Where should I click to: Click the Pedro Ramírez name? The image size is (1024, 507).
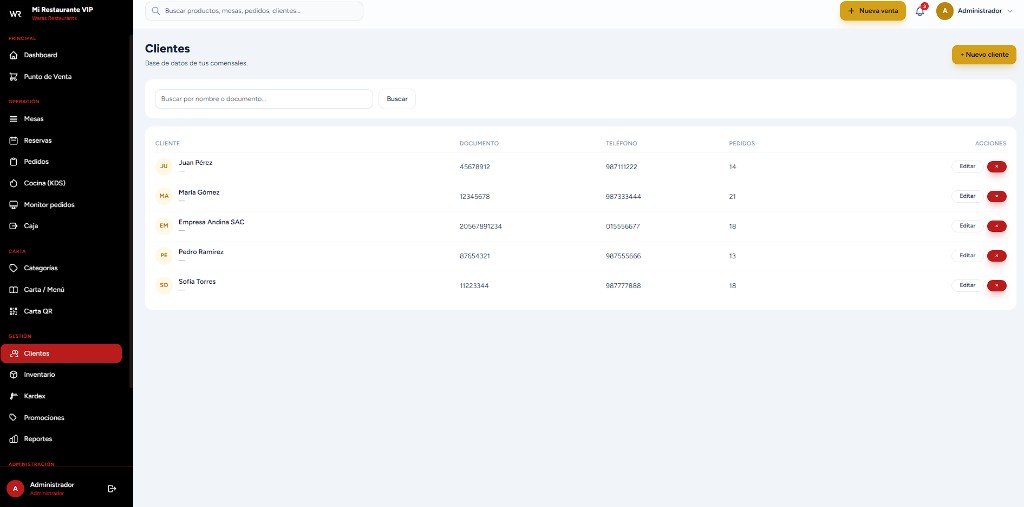201,252
